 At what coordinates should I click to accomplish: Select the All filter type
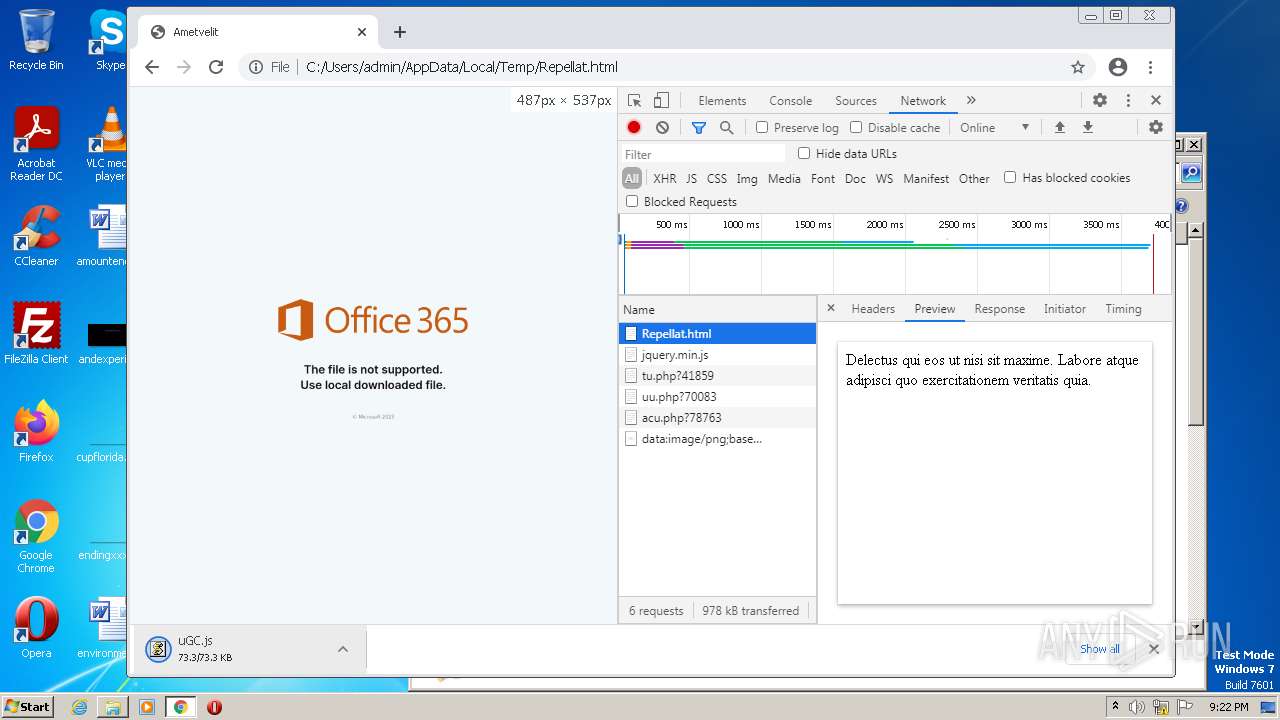click(x=631, y=178)
